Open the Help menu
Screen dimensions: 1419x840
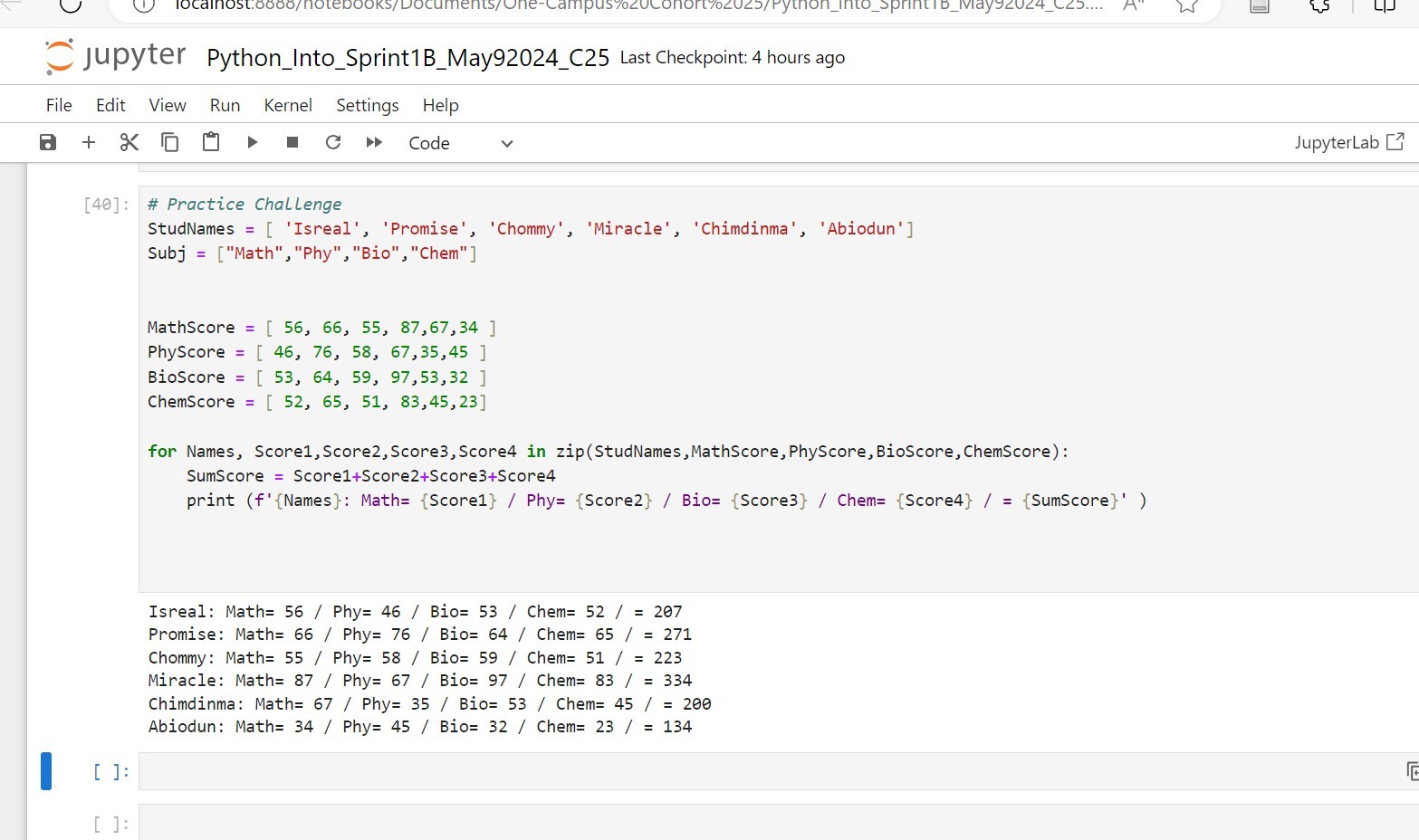(x=441, y=105)
